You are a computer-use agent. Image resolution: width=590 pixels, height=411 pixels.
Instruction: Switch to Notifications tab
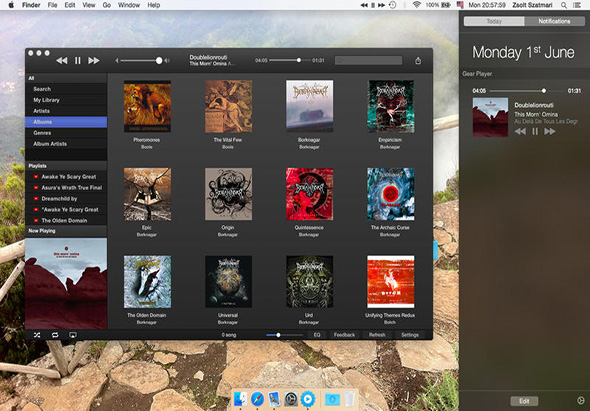tap(555, 21)
